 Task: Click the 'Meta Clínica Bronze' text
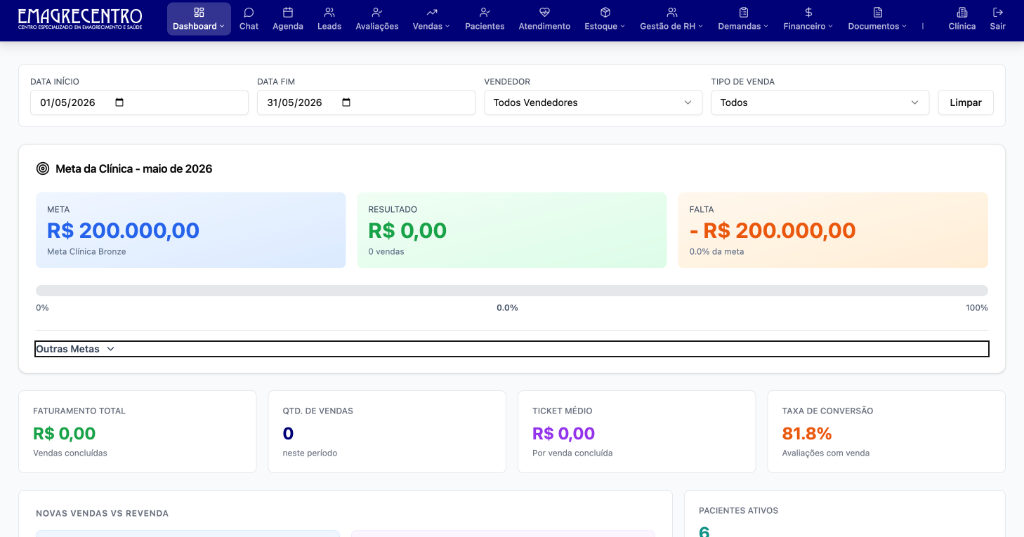click(87, 252)
